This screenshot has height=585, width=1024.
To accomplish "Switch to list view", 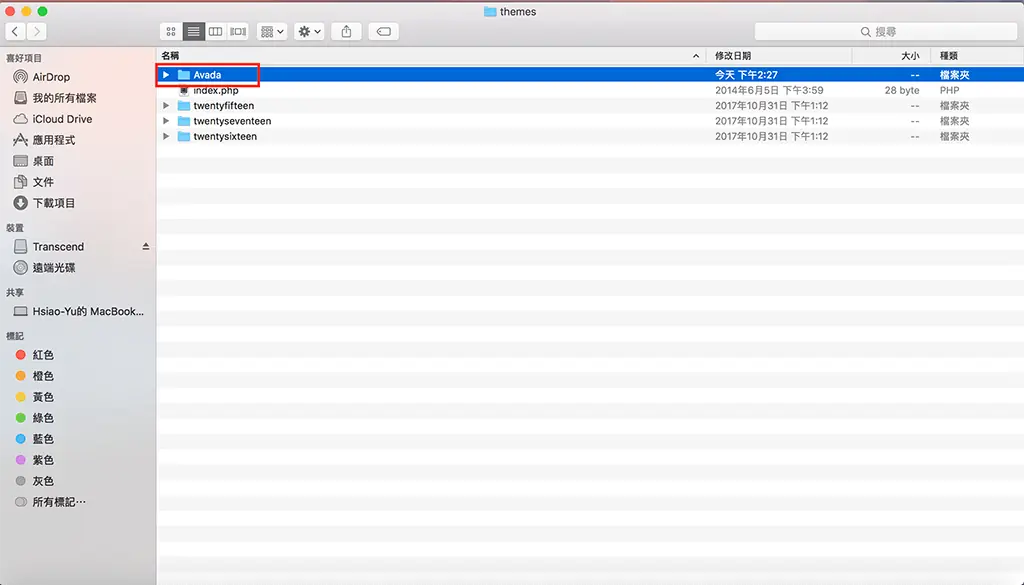I will click(193, 31).
